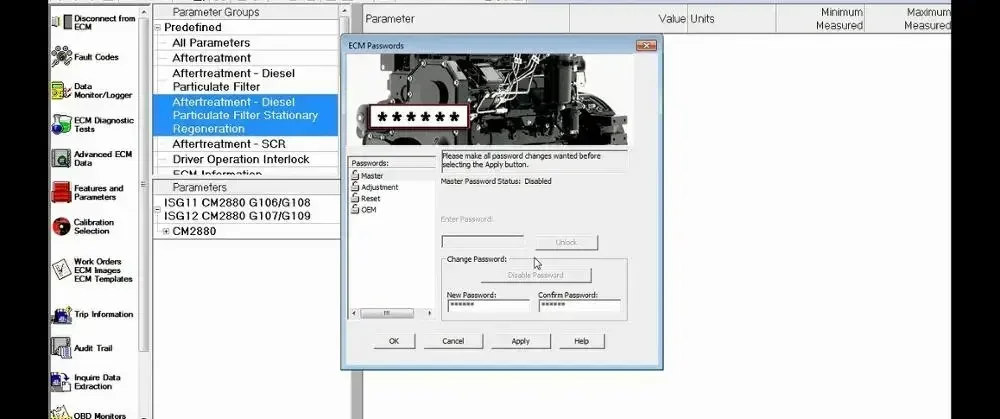Select the Aftertreatment group
This screenshot has height=419, width=1000.
211,58
